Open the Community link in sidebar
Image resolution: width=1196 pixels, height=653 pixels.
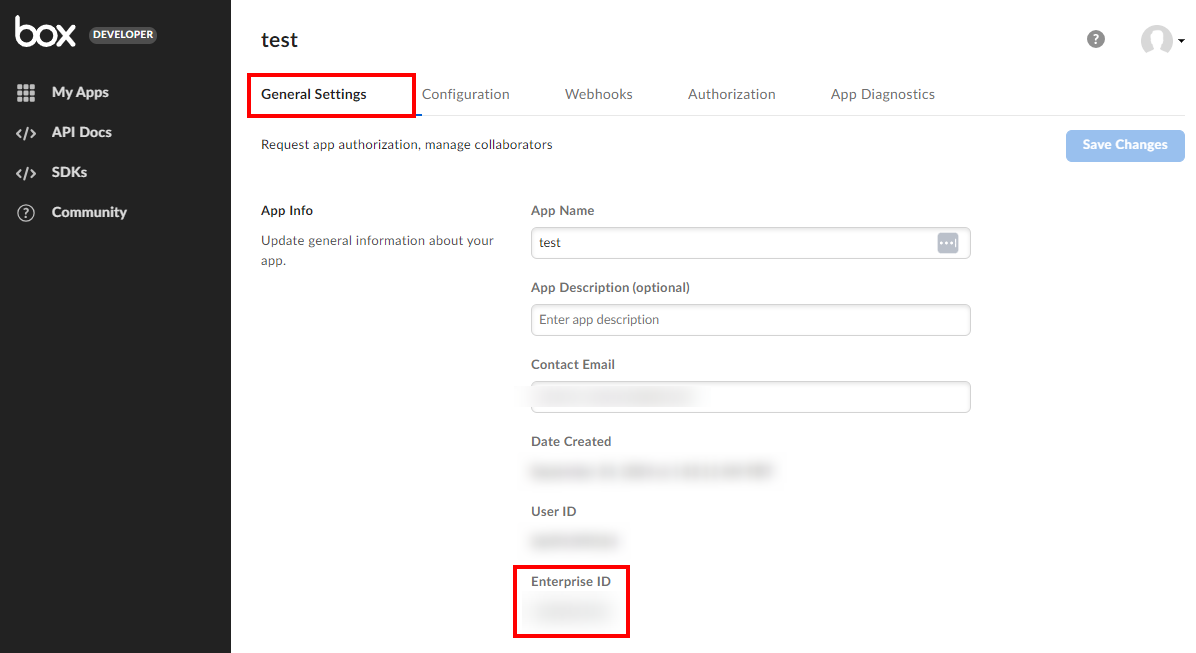point(89,213)
